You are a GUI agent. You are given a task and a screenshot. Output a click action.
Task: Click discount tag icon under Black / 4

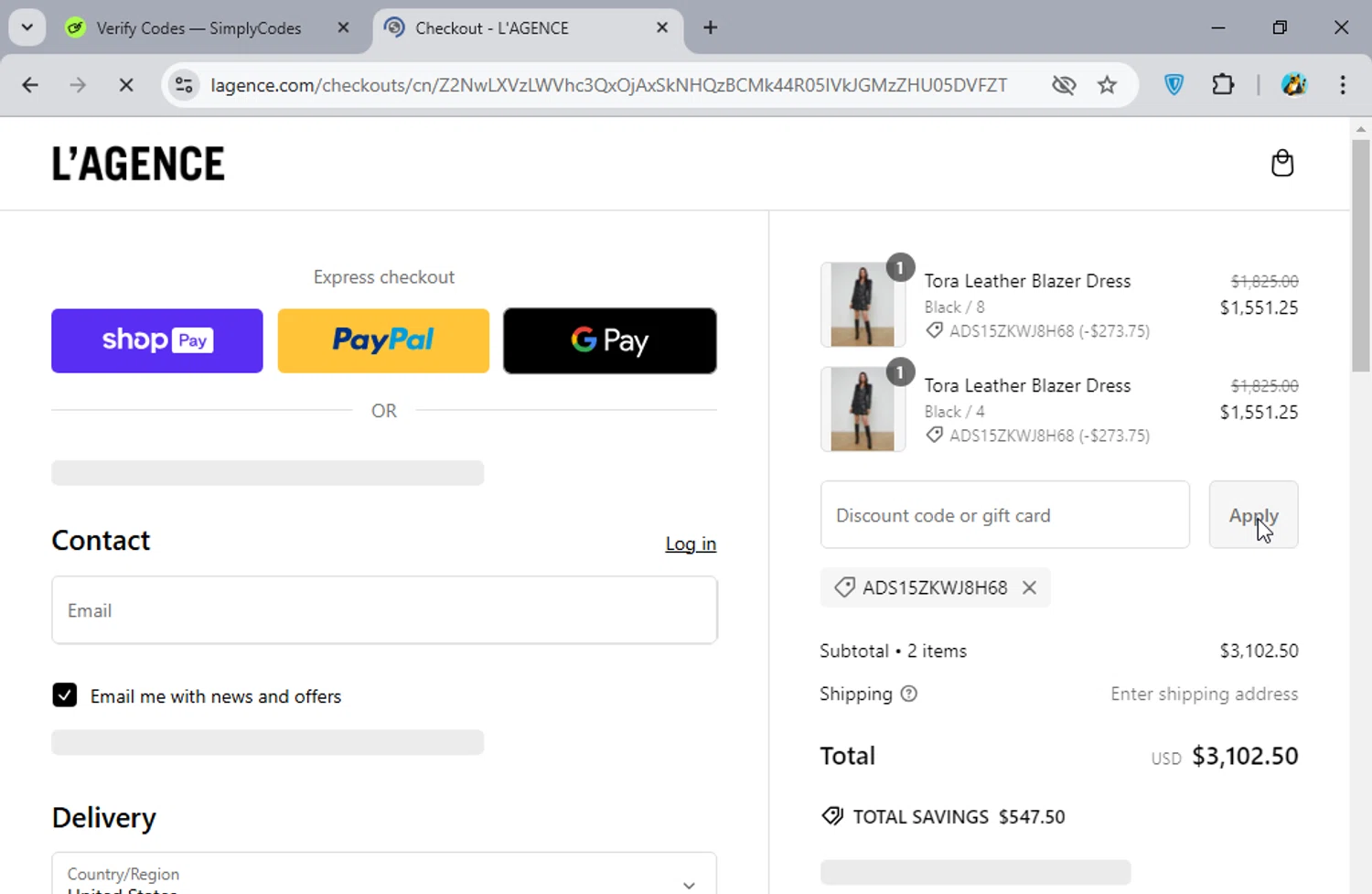click(934, 435)
